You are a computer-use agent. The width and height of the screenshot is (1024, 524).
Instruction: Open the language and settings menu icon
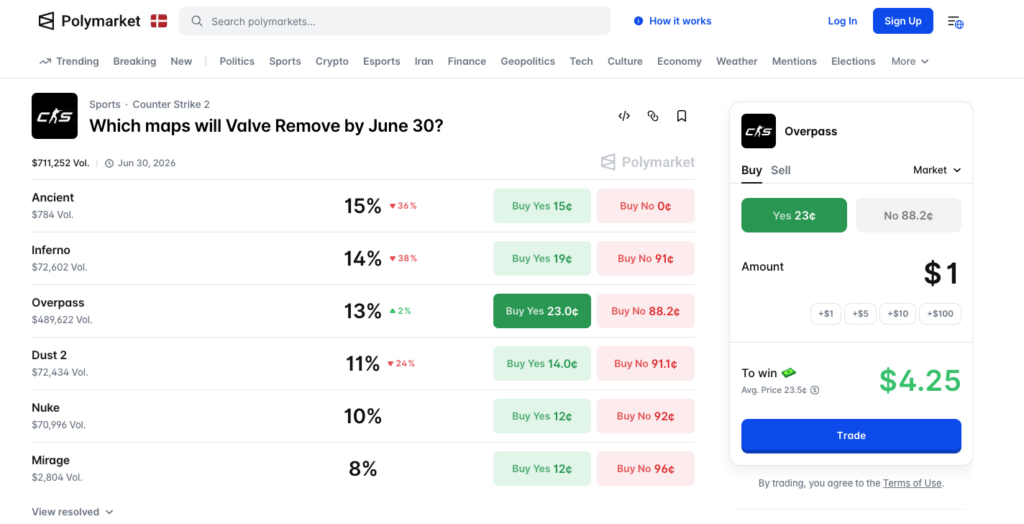[x=955, y=22]
